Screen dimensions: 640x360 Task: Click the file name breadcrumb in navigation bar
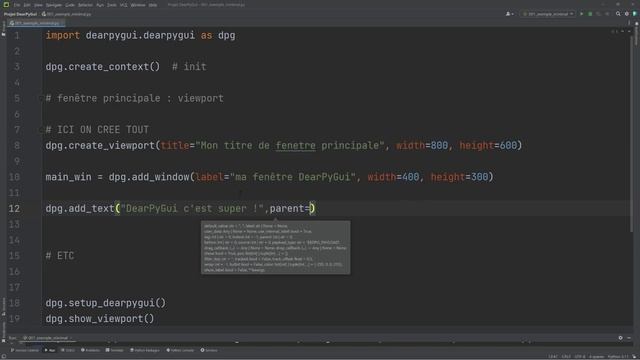coord(68,14)
